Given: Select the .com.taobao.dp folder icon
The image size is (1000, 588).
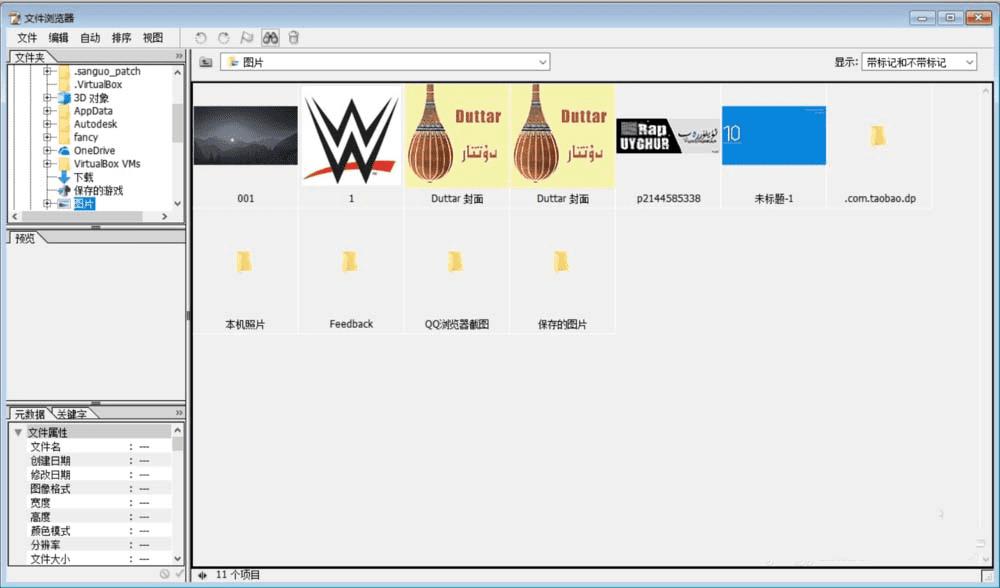Looking at the screenshot, I should pos(879,135).
